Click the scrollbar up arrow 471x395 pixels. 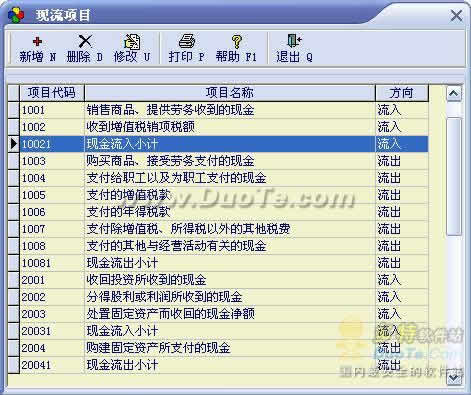(x=454, y=93)
